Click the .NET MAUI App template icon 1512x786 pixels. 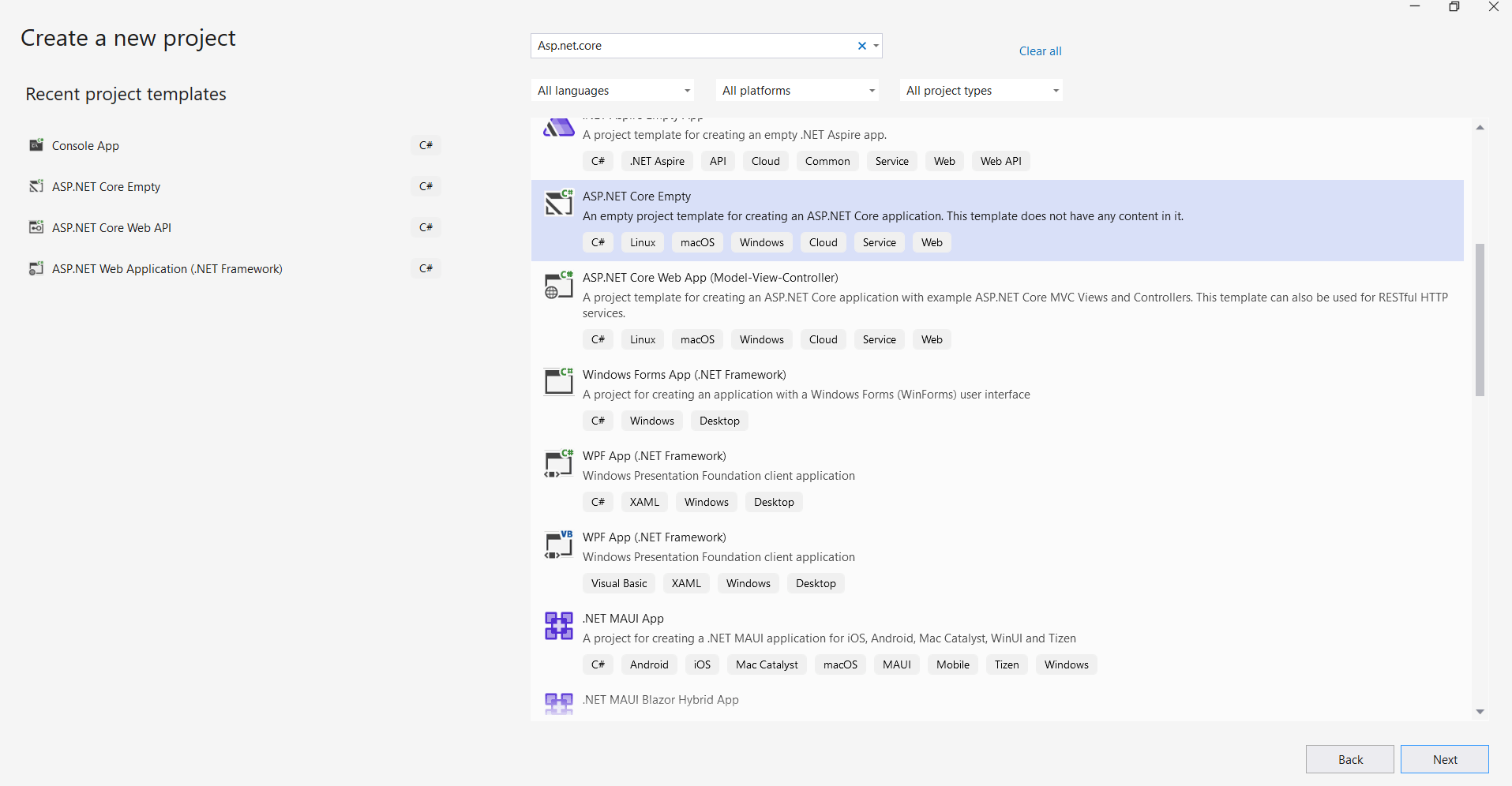(x=559, y=625)
